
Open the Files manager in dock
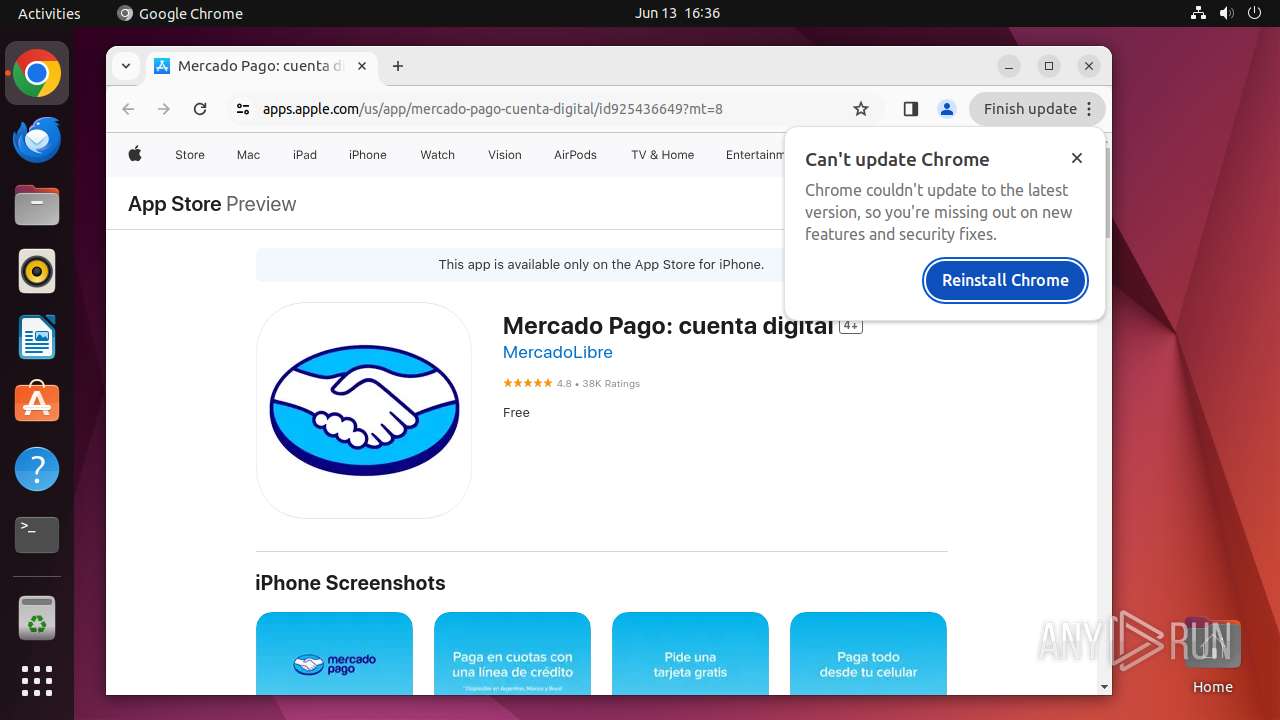37,205
